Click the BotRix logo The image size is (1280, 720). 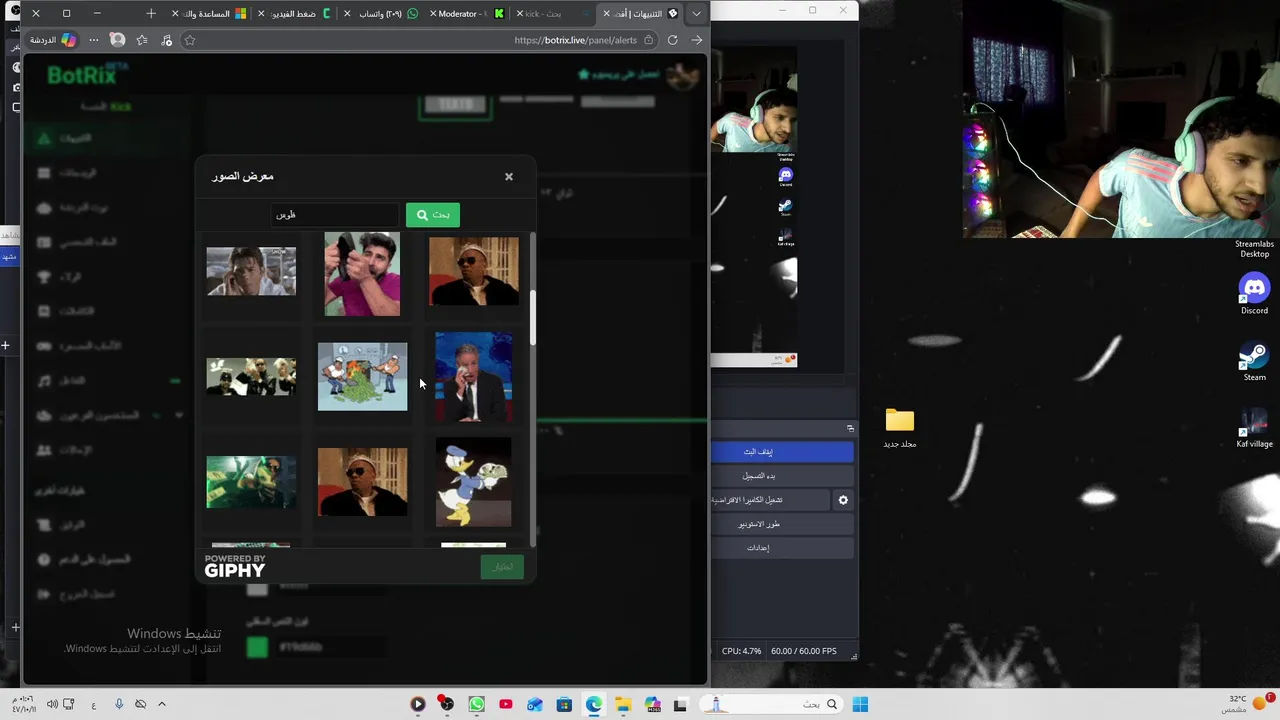[82, 76]
